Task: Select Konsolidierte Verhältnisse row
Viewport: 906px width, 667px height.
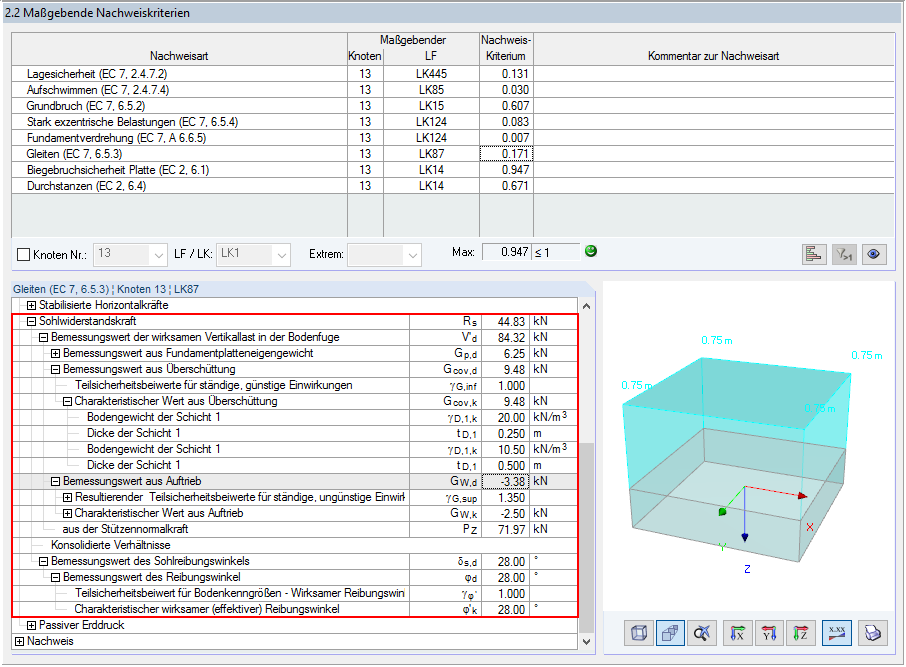Action: click(295, 545)
